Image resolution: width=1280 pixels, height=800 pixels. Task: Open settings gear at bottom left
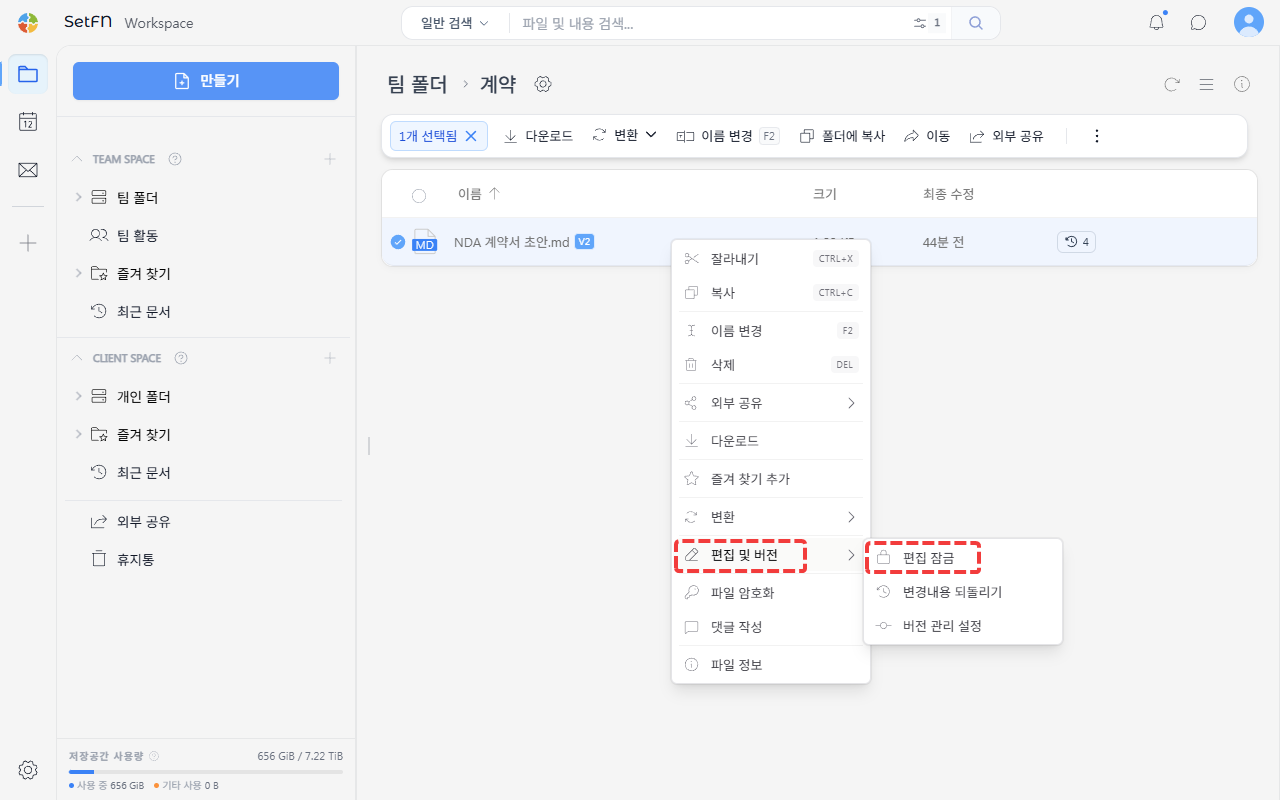(28, 770)
